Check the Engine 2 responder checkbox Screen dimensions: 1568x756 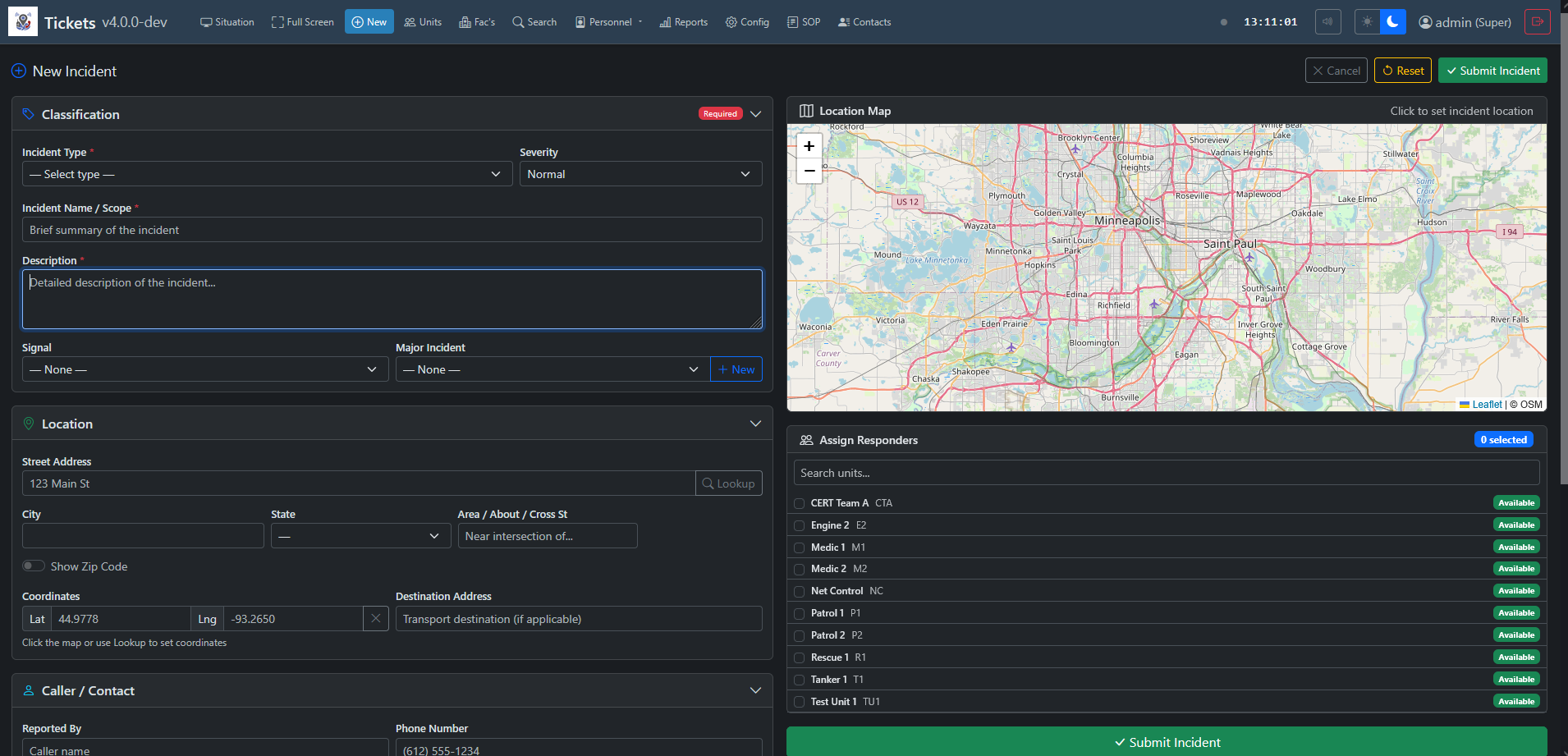click(x=800, y=525)
